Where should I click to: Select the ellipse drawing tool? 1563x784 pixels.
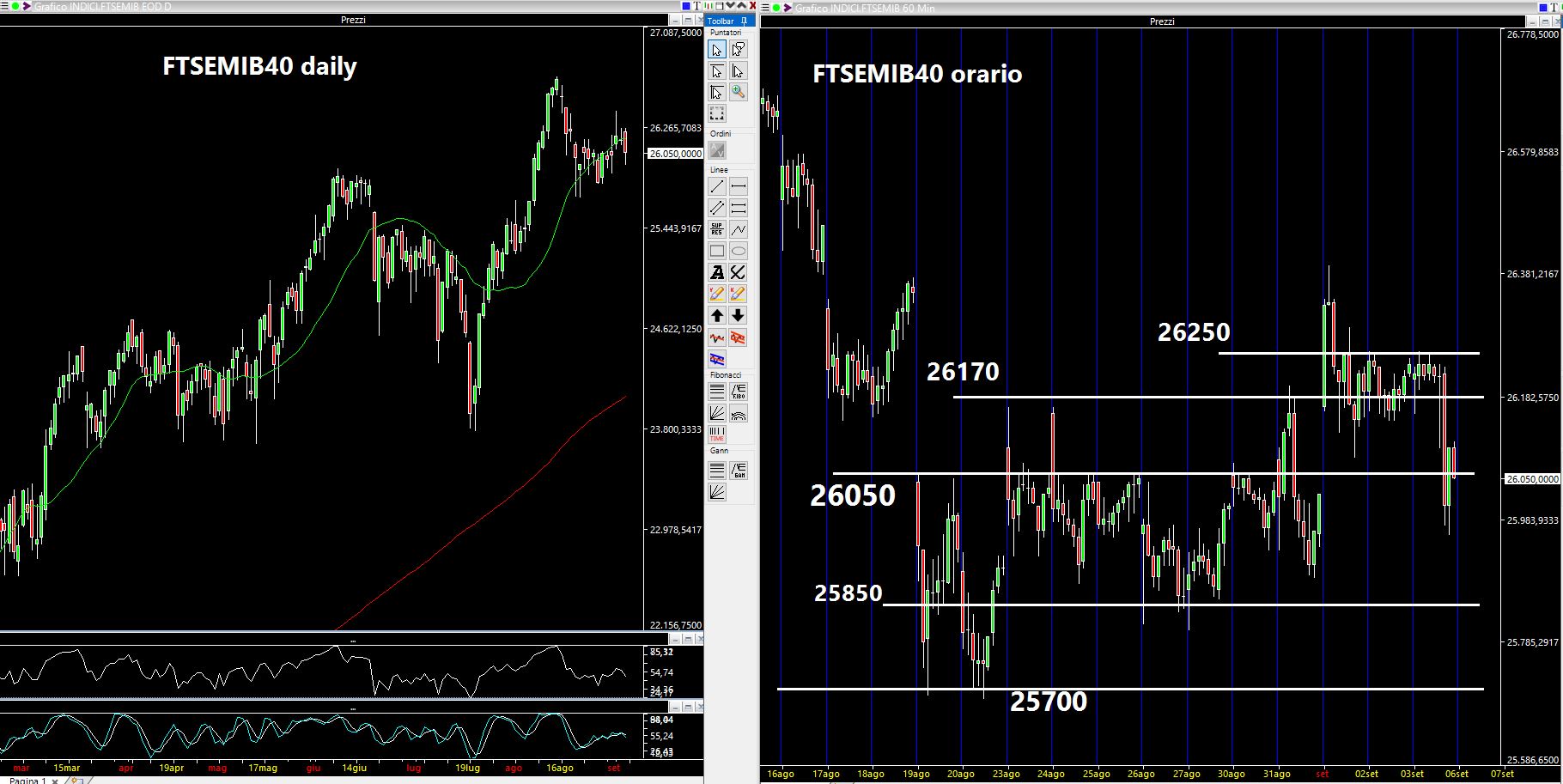[738, 251]
